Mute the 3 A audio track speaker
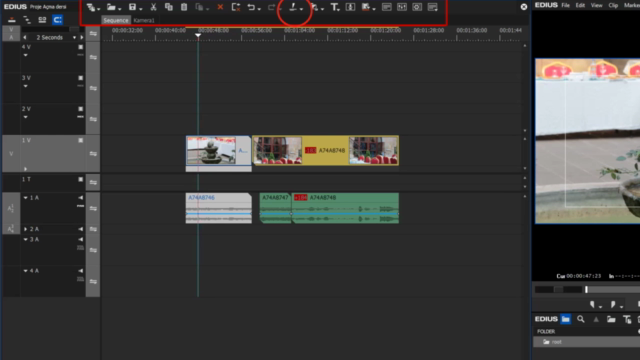The image size is (640, 360). coord(81,240)
